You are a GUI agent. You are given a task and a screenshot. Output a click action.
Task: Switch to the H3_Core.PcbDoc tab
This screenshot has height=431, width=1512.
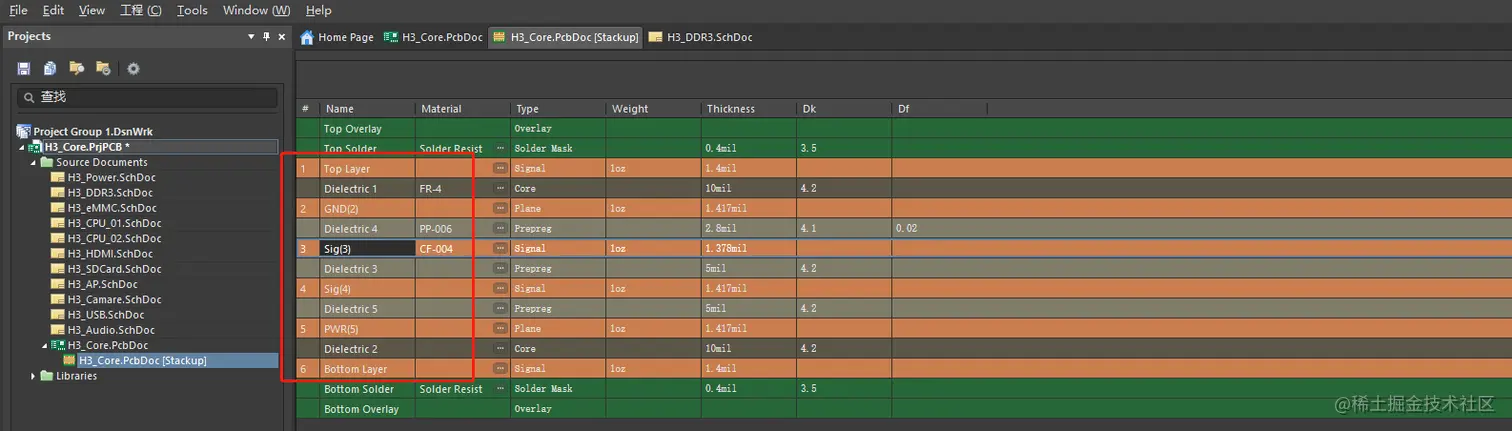[433, 37]
